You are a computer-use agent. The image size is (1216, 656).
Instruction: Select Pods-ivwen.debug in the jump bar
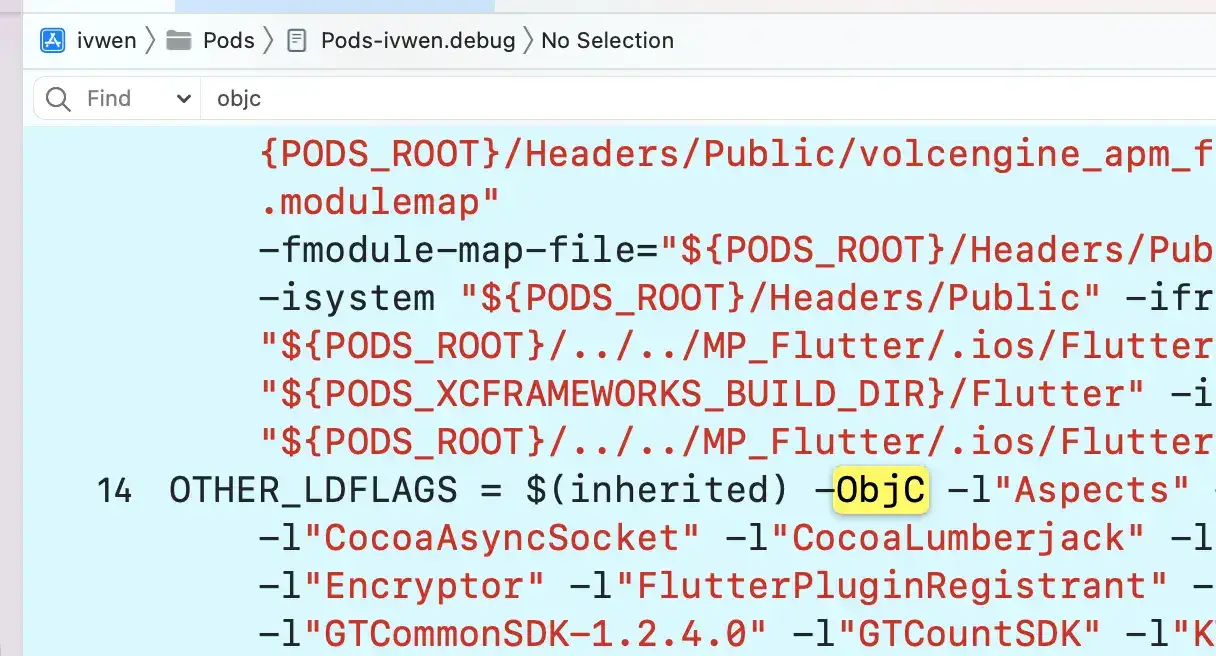(x=418, y=41)
